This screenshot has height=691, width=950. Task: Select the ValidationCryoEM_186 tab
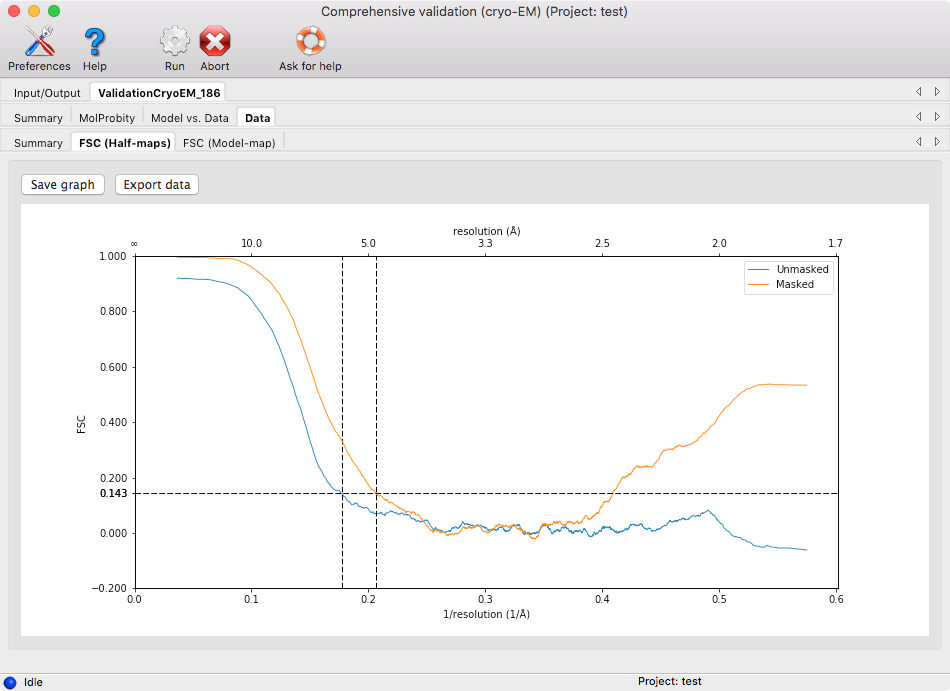click(158, 93)
